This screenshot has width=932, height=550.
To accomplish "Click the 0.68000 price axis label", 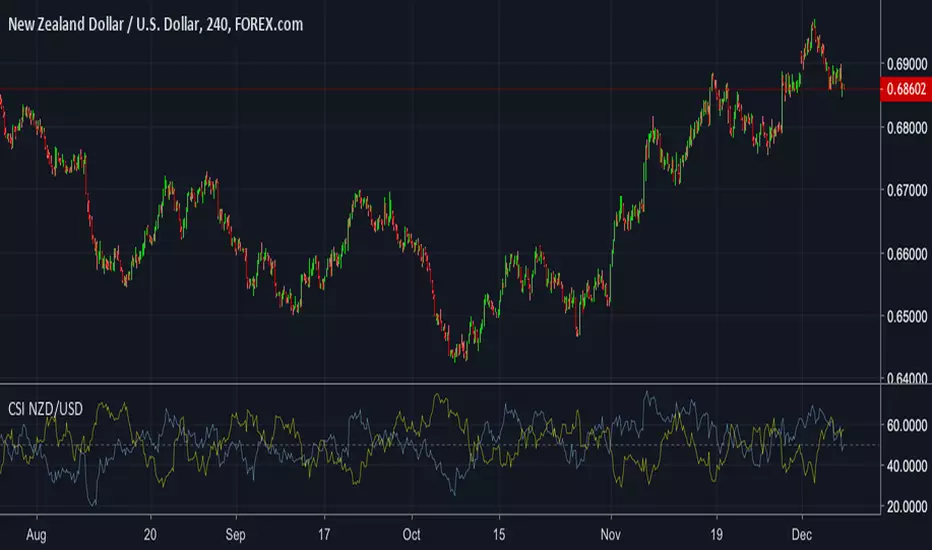I will coord(906,127).
